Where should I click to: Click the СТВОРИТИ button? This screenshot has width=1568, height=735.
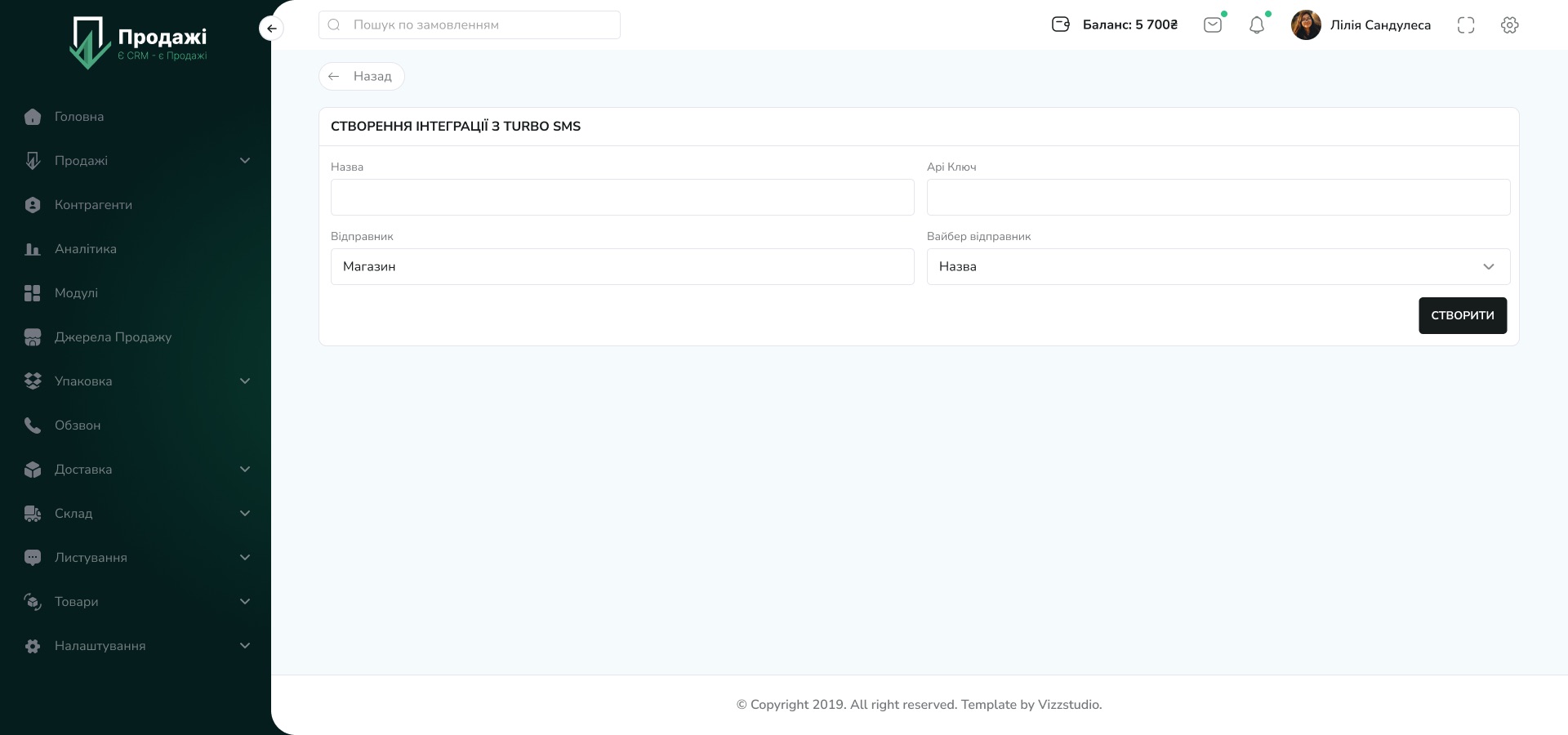pyautogui.click(x=1463, y=315)
